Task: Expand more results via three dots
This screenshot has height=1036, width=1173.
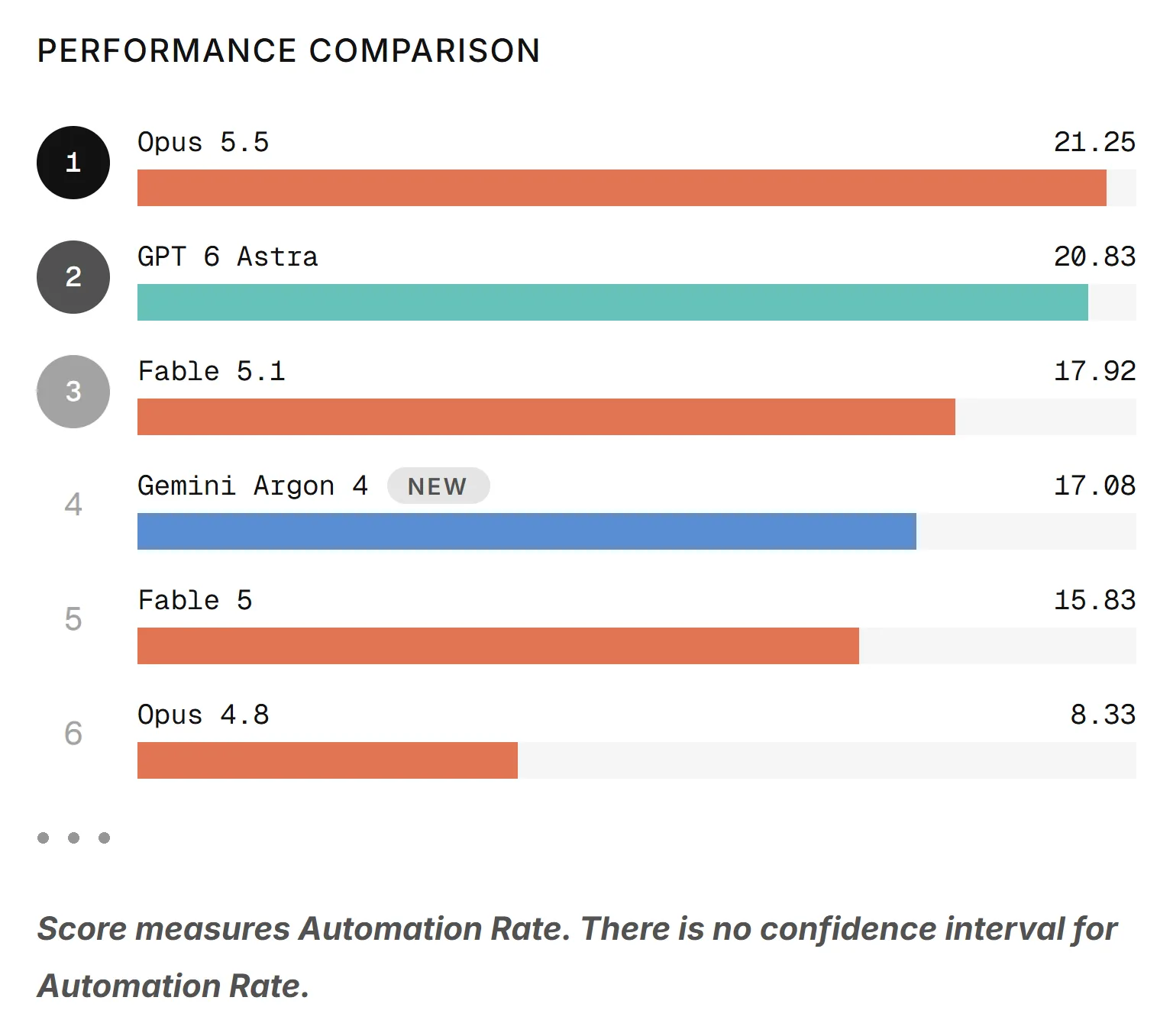Action: point(73,838)
